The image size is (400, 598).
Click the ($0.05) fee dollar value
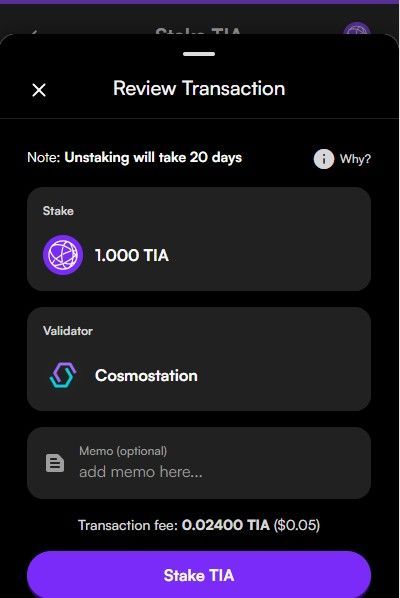tap(297, 525)
